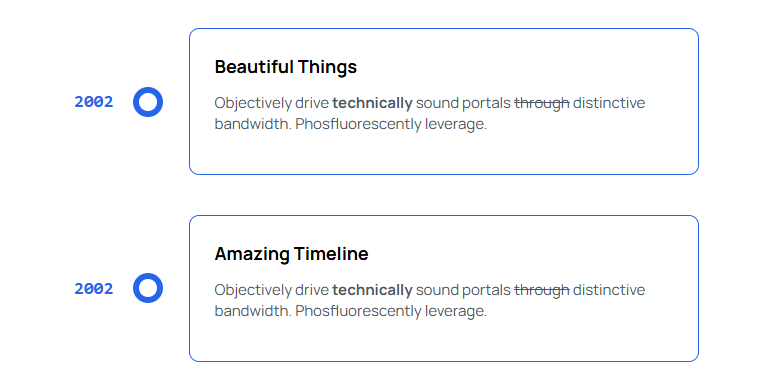
Task: Click the Beautiful Things heading
Action: tap(285, 67)
